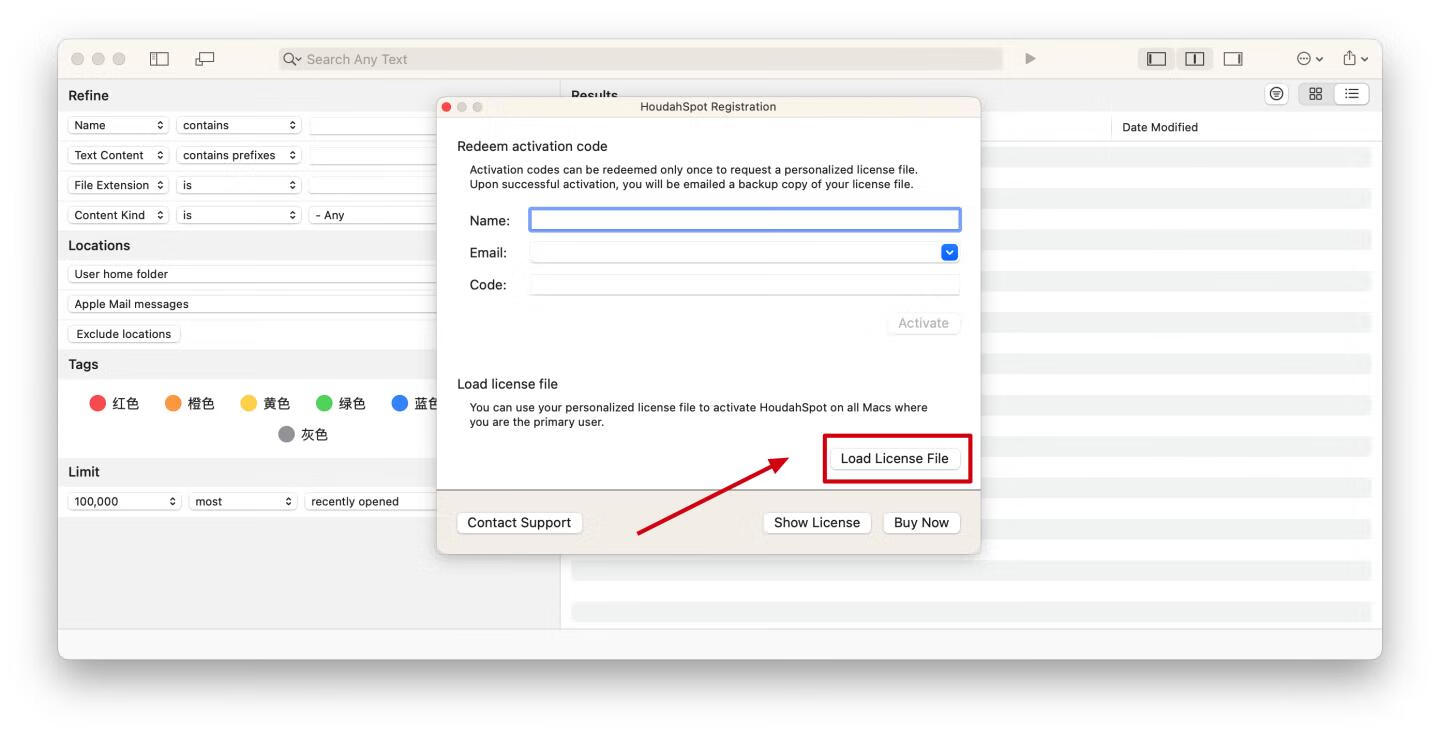Select the blue 蓝色 tag

[x=414, y=403]
